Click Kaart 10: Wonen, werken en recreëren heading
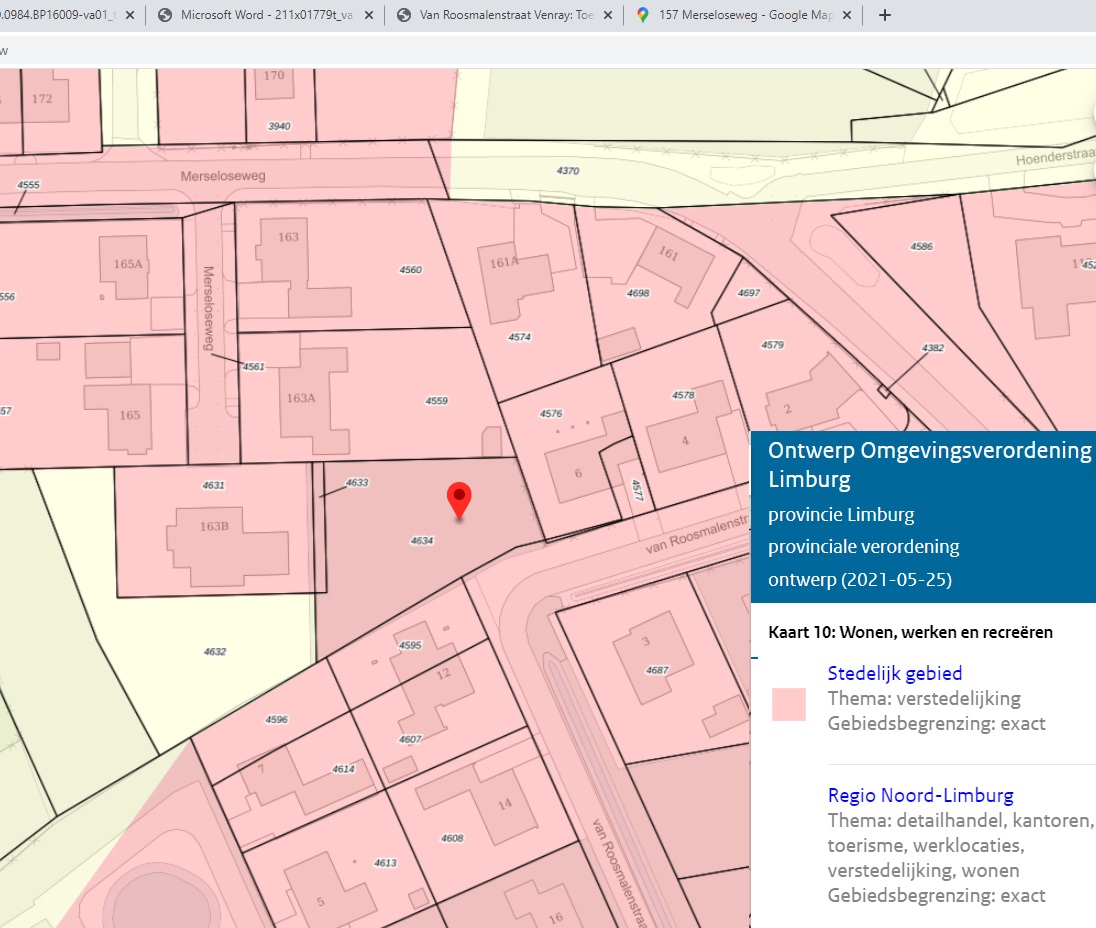The width and height of the screenshot is (1096, 928). [x=910, y=632]
